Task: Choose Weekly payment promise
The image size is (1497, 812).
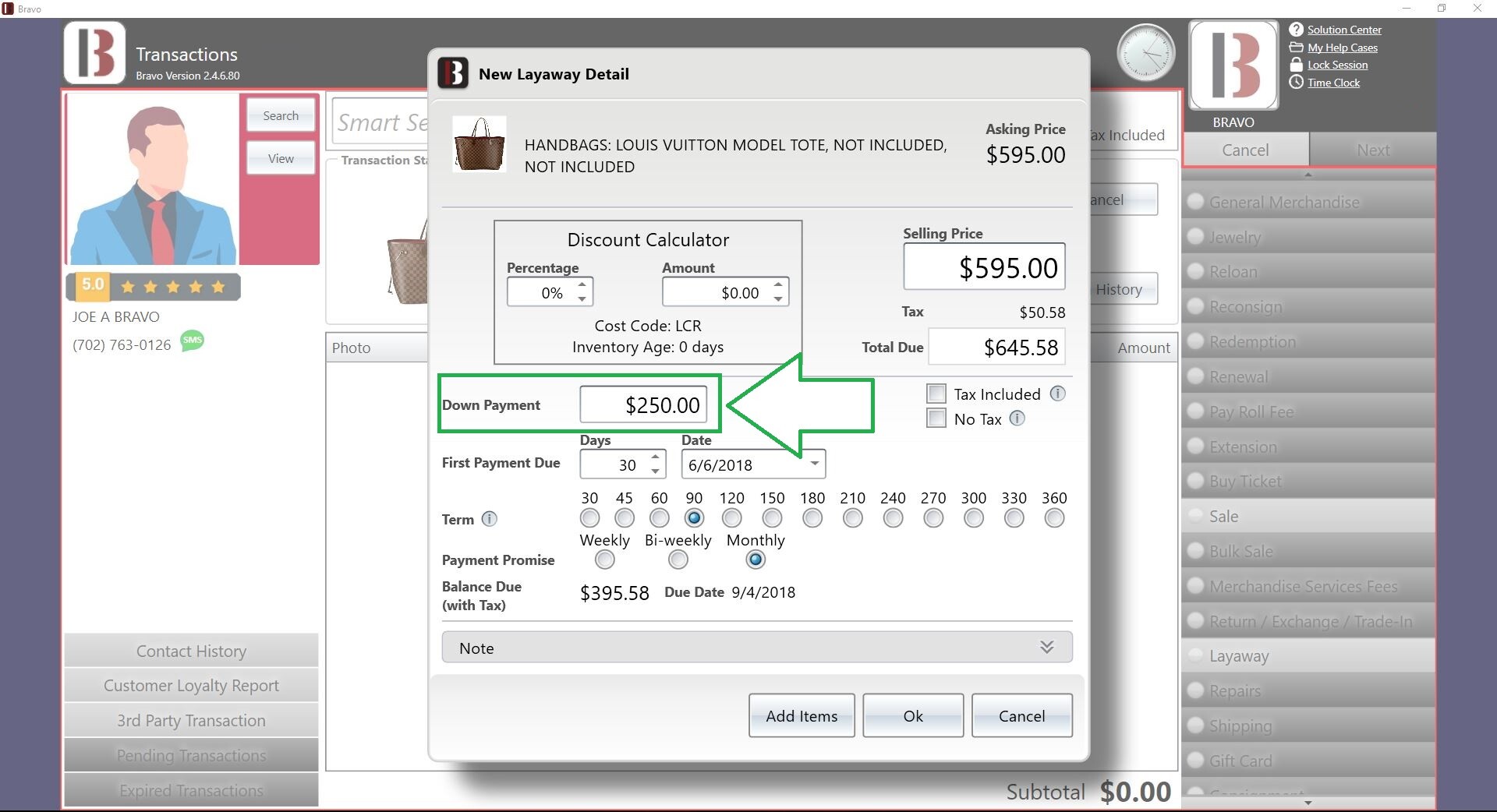Action: tap(604, 560)
